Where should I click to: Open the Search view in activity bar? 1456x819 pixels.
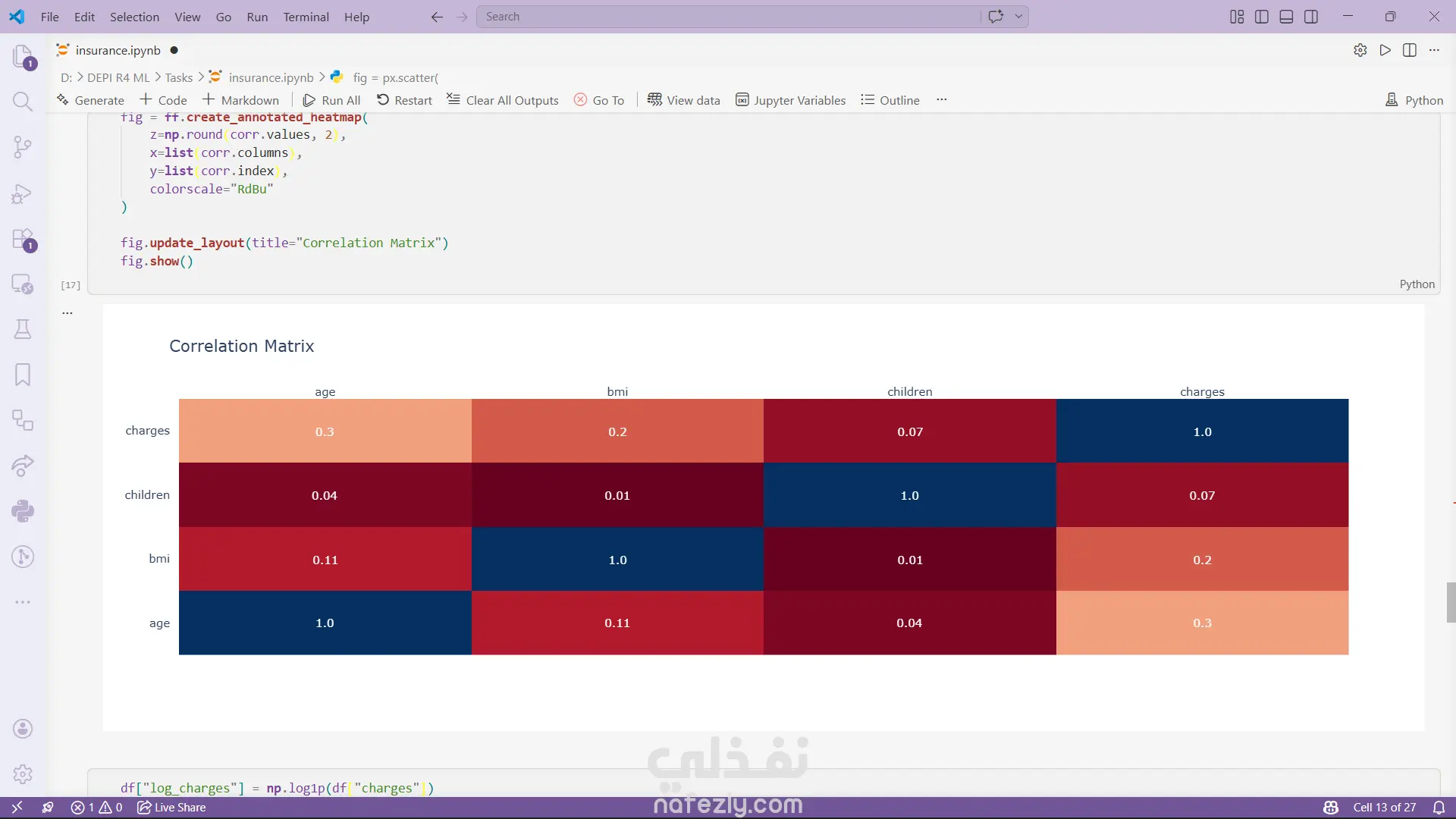tap(23, 102)
